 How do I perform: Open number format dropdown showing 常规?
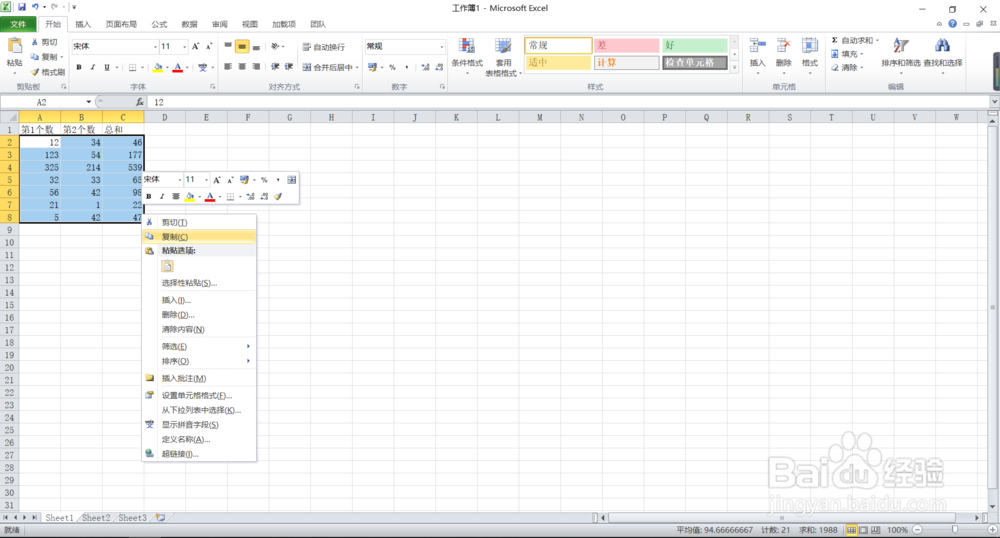[x=441, y=47]
